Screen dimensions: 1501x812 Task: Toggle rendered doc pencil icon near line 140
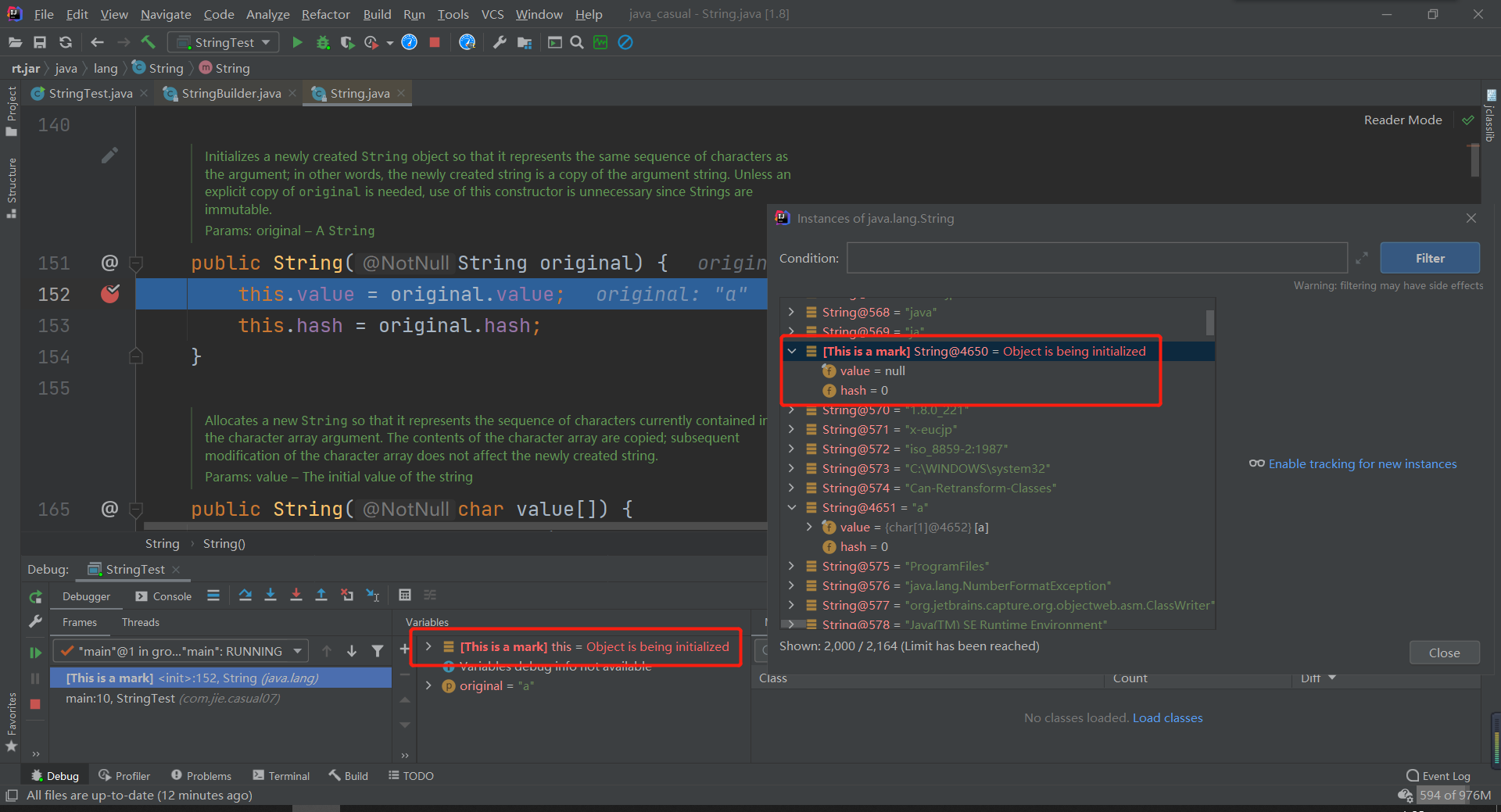tap(109, 156)
